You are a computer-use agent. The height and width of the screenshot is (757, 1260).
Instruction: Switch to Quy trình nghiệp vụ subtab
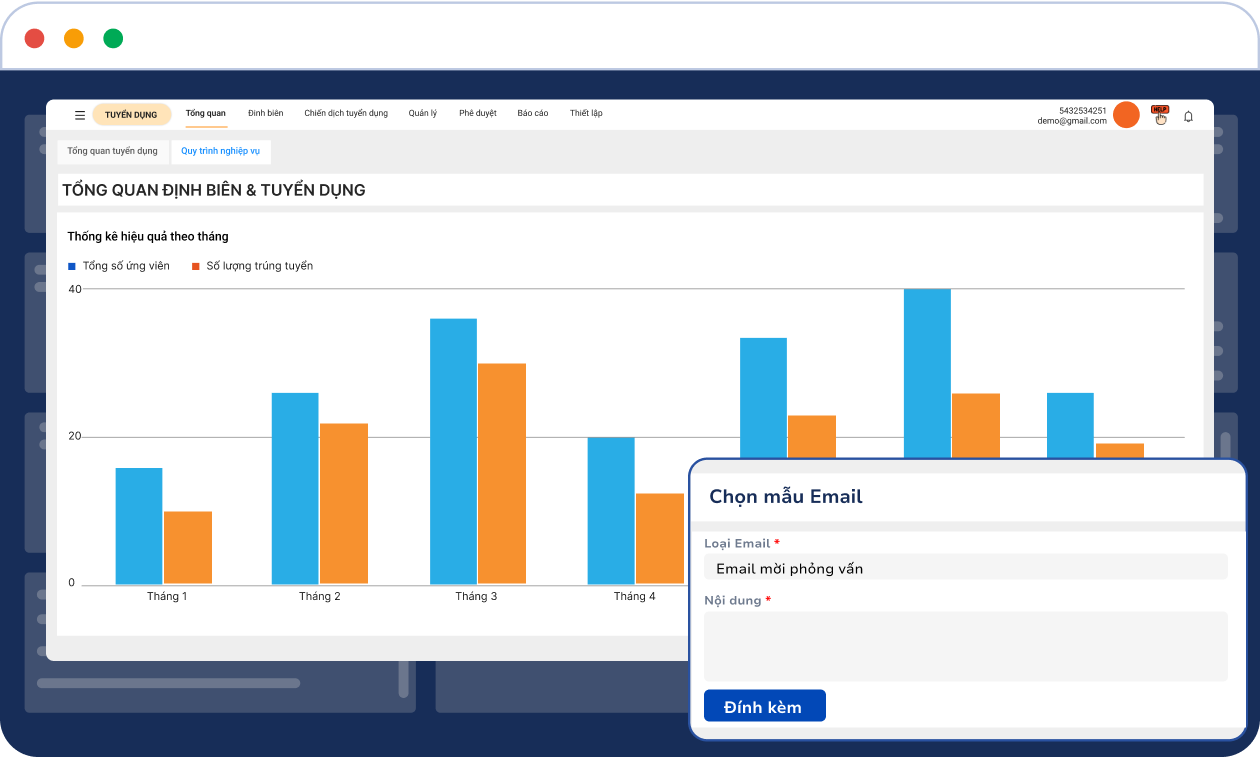pos(220,151)
